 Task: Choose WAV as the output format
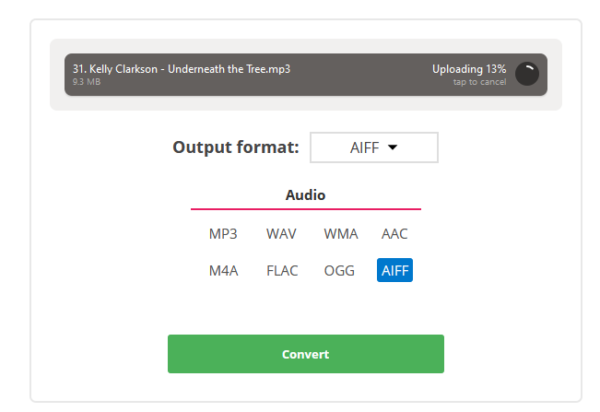click(281, 234)
